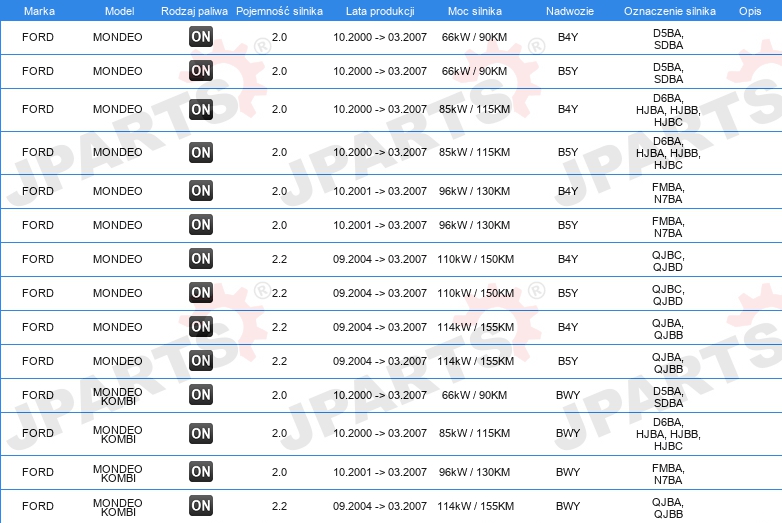The image size is (782, 523).
Task: Select BWY body code in the Kombi 85kW row
Action: pos(568,433)
